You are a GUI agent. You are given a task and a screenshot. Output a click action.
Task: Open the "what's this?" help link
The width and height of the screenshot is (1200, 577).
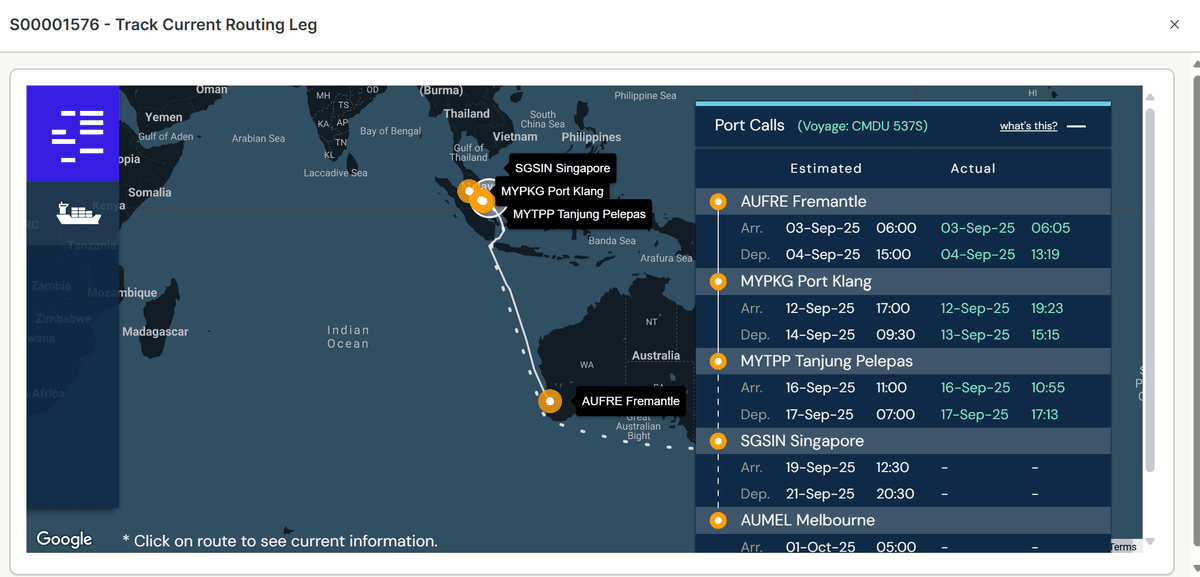coord(1028,126)
